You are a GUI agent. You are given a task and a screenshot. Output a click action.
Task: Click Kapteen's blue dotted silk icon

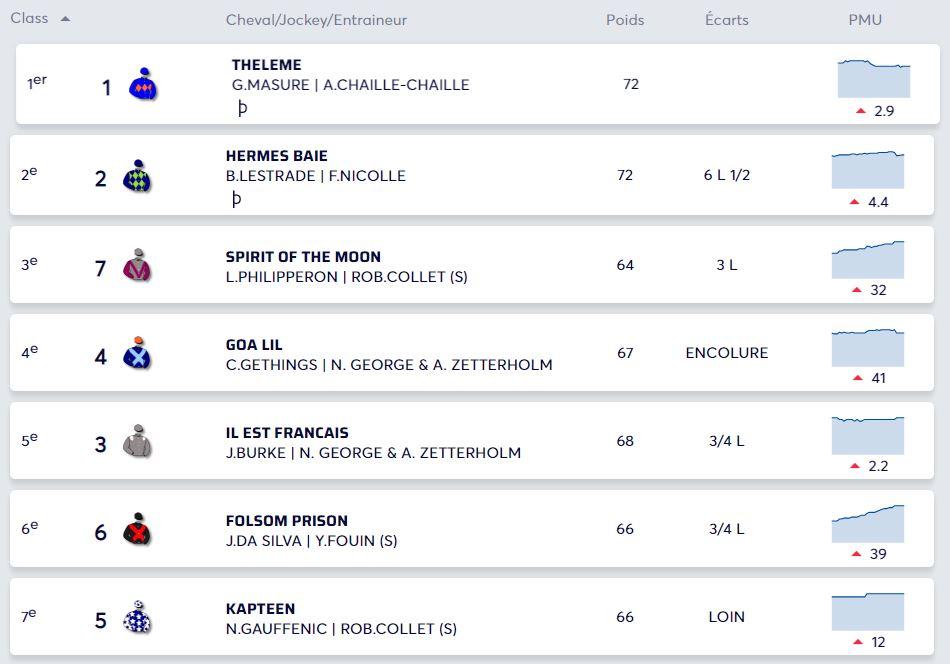point(137,618)
